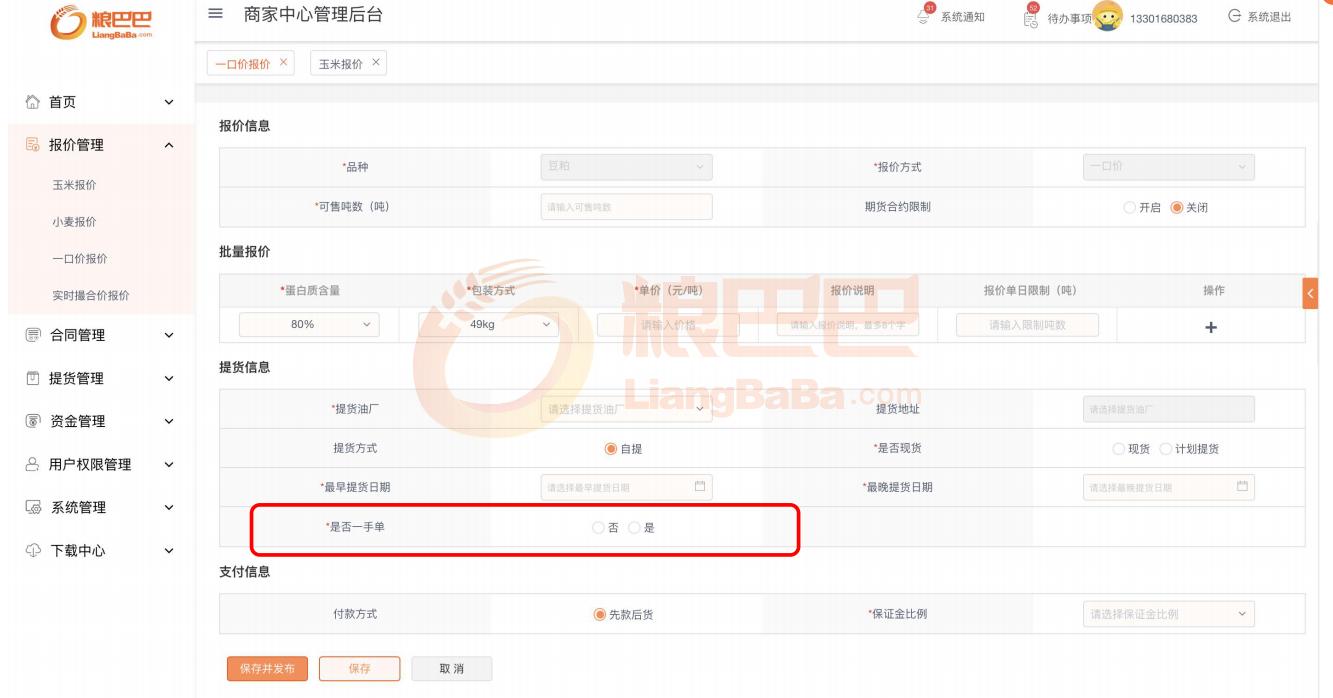
Task: Enable futures contract limit 开启 radio
Action: click(1129, 208)
